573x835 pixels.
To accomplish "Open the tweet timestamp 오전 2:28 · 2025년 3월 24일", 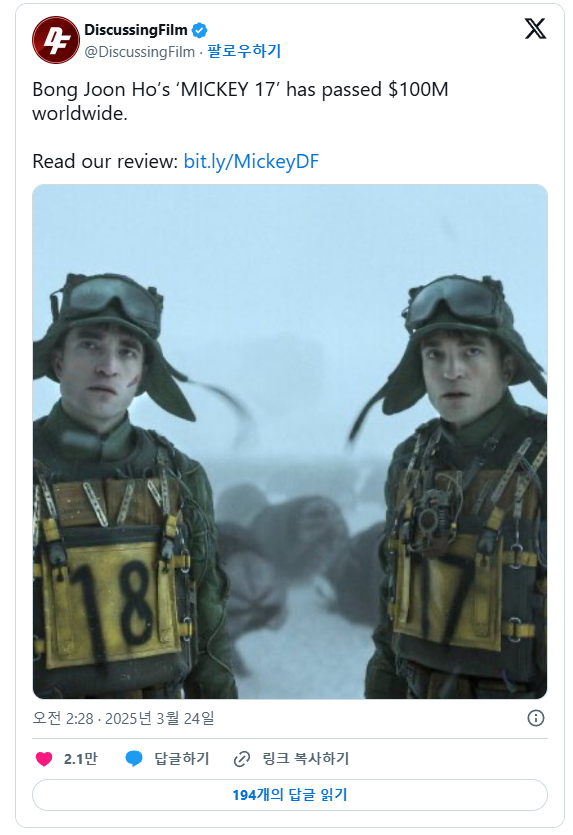I will (123, 718).
